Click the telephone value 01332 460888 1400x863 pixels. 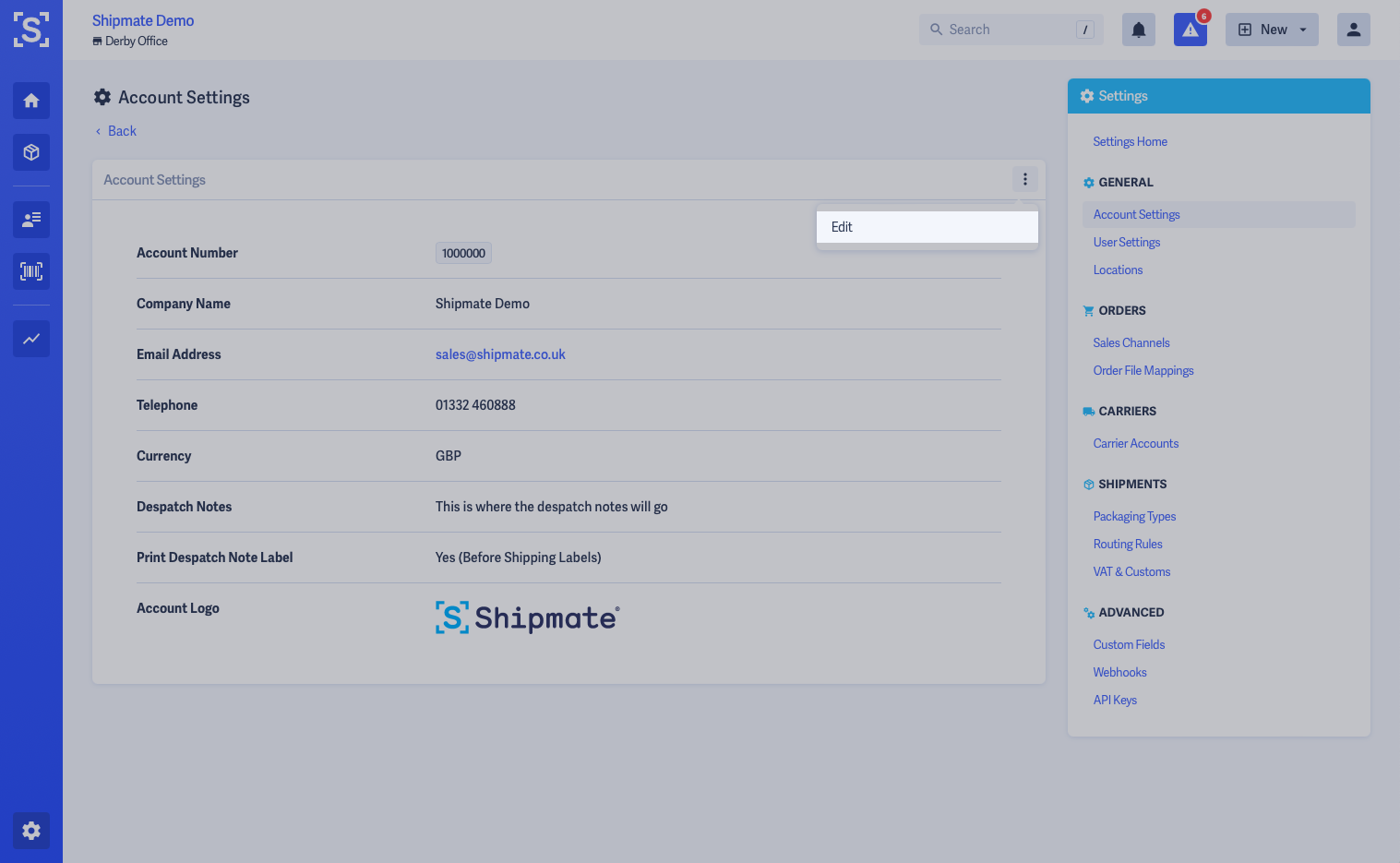pyautogui.click(x=475, y=405)
